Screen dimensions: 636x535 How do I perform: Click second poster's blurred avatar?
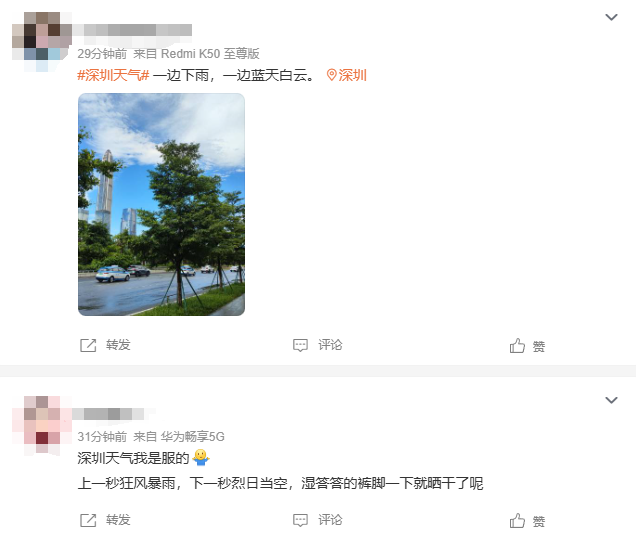pyautogui.click(x=42, y=425)
